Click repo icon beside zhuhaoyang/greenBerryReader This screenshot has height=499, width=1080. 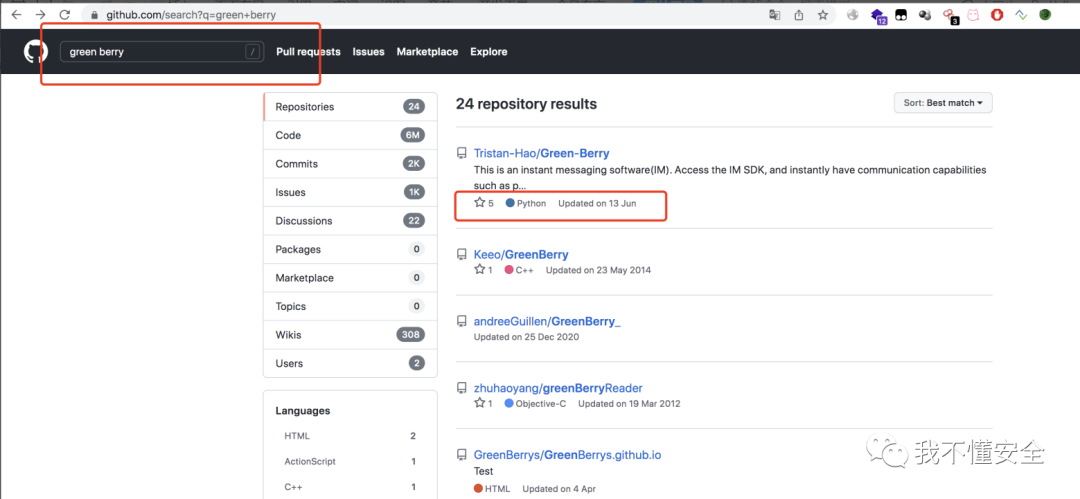[462, 389]
